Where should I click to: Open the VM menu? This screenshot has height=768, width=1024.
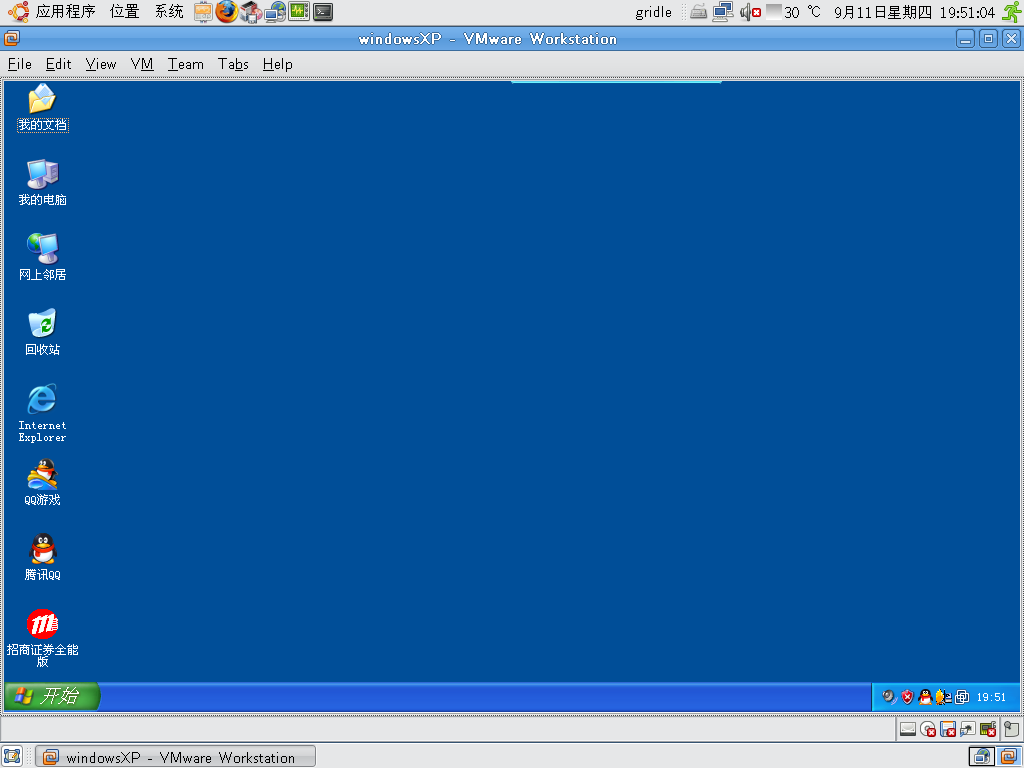pyautogui.click(x=142, y=64)
